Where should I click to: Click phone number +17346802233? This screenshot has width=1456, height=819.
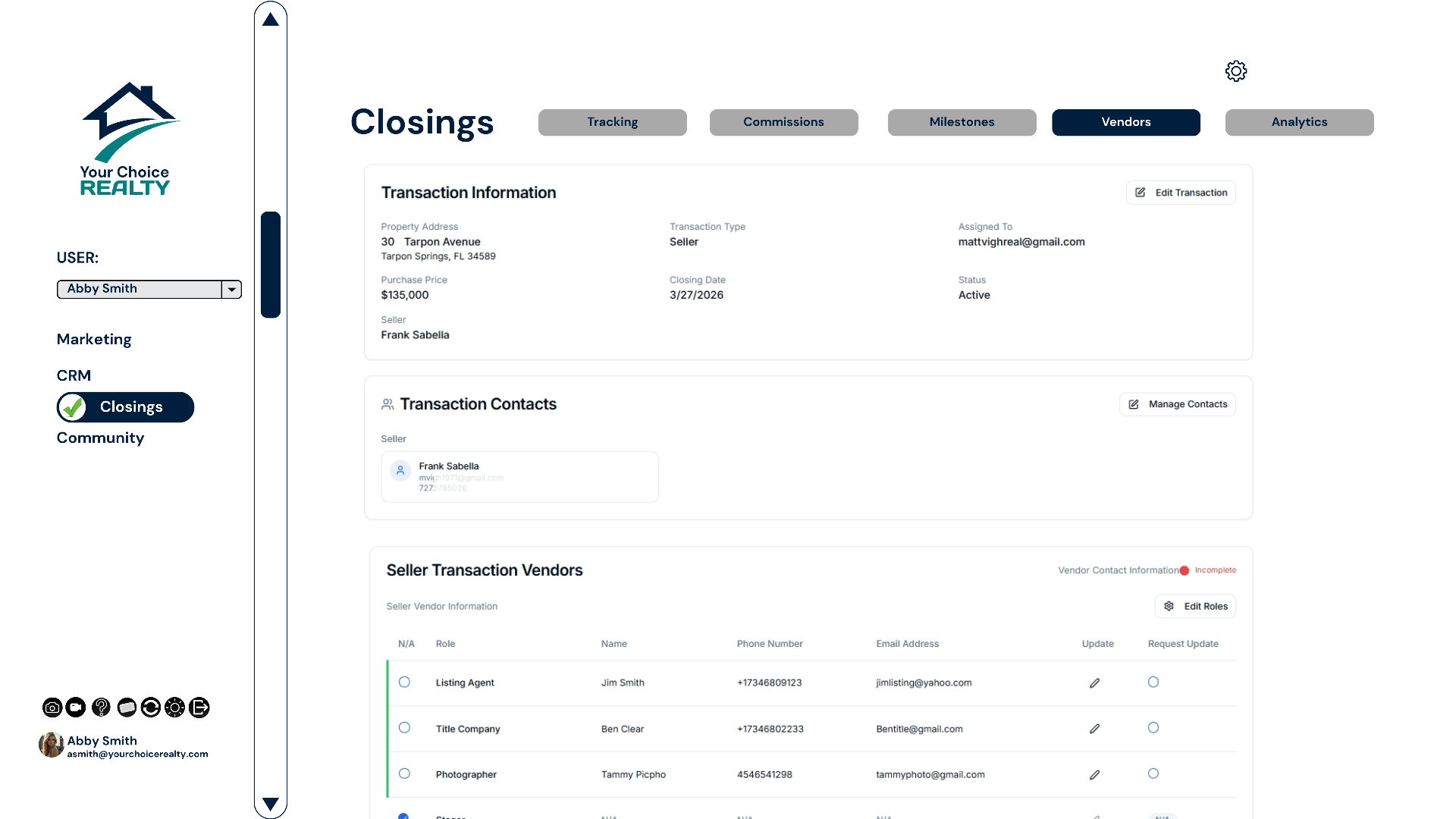pyautogui.click(x=770, y=730)
